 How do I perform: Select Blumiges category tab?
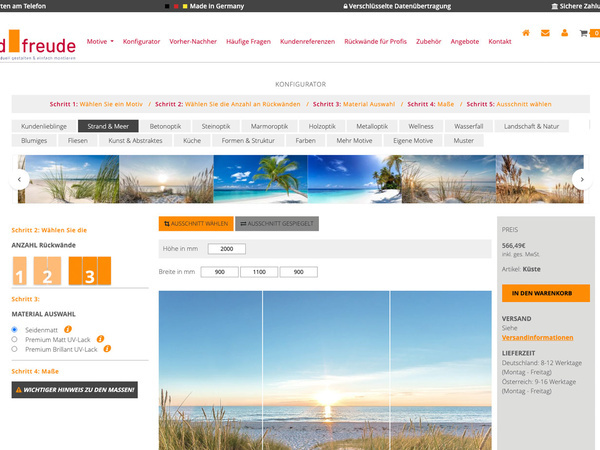click(34, 140)
